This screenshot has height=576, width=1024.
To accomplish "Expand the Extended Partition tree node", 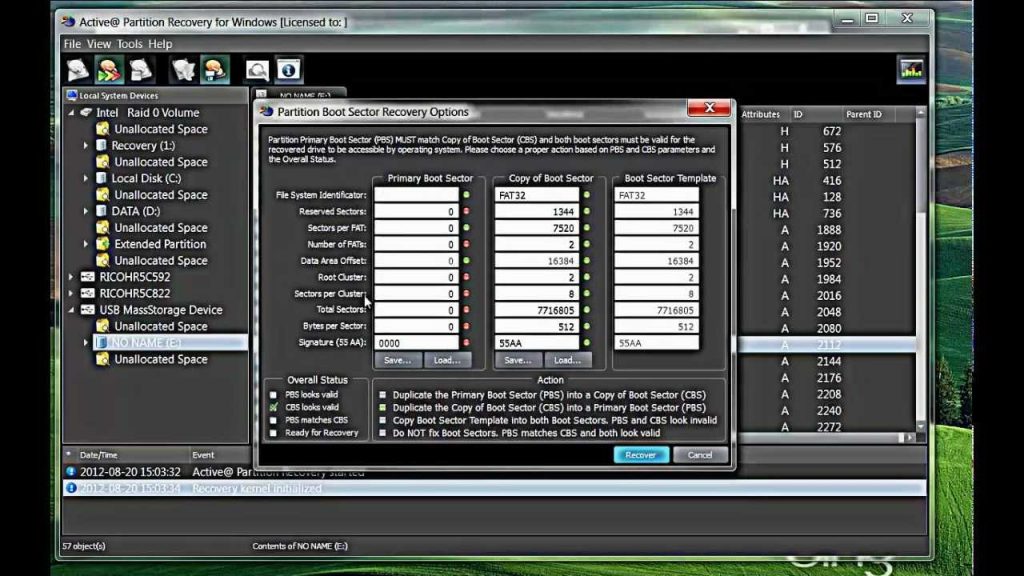I will point(86,244).
